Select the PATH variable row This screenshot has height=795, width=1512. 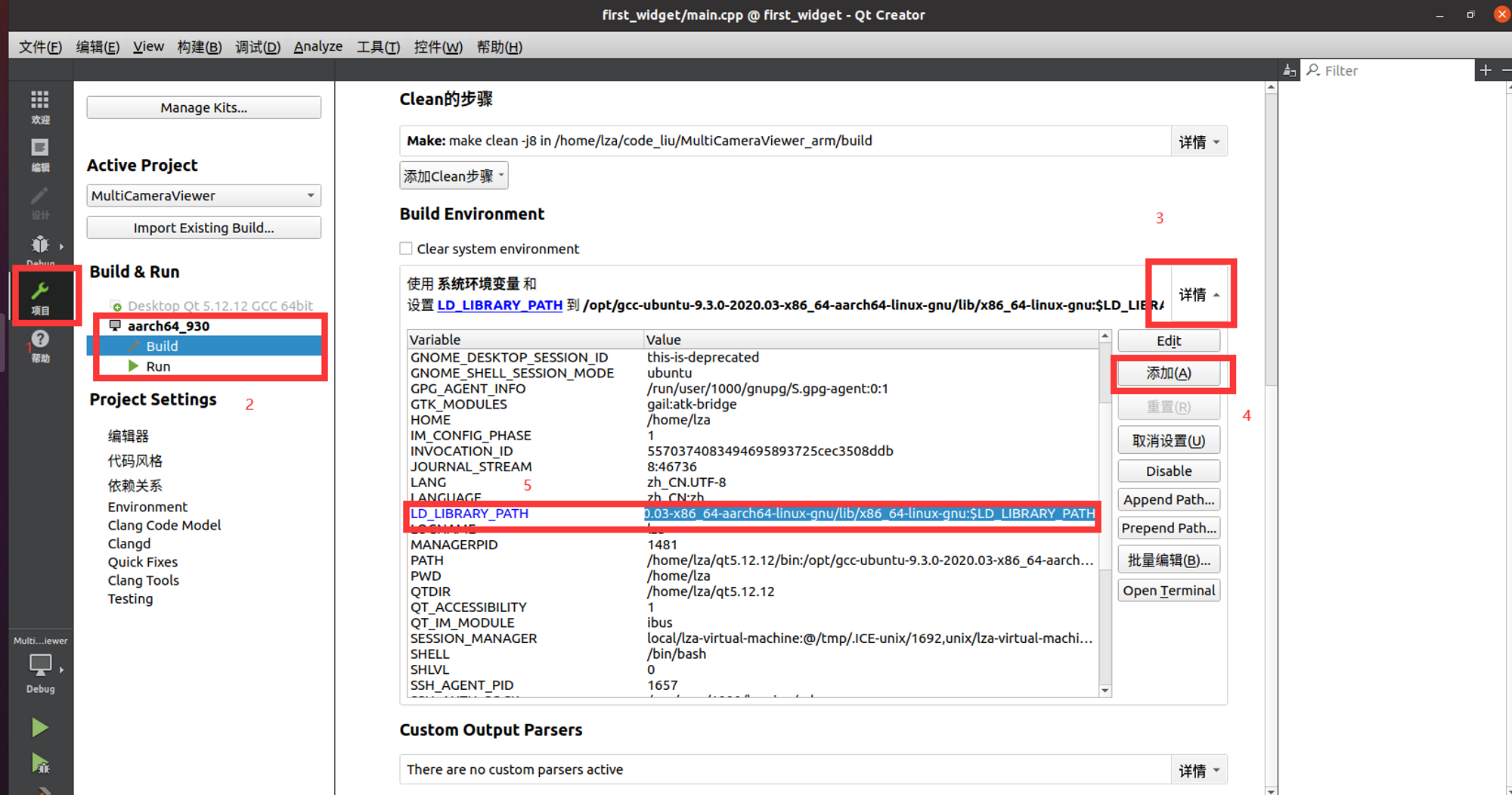[x=752, y=561]
